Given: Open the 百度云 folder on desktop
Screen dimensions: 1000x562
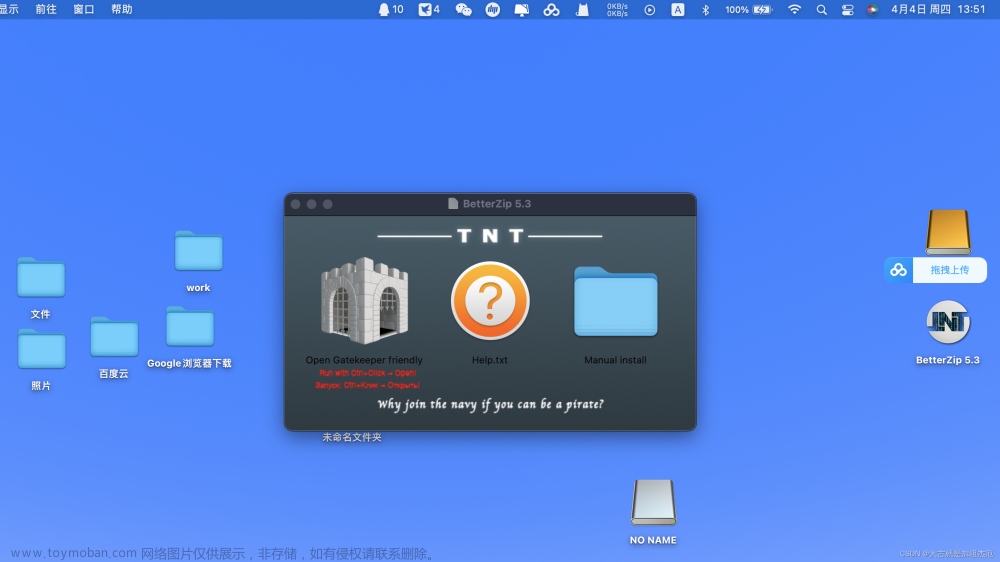Looking at the screenshot, I should (114, 337).
